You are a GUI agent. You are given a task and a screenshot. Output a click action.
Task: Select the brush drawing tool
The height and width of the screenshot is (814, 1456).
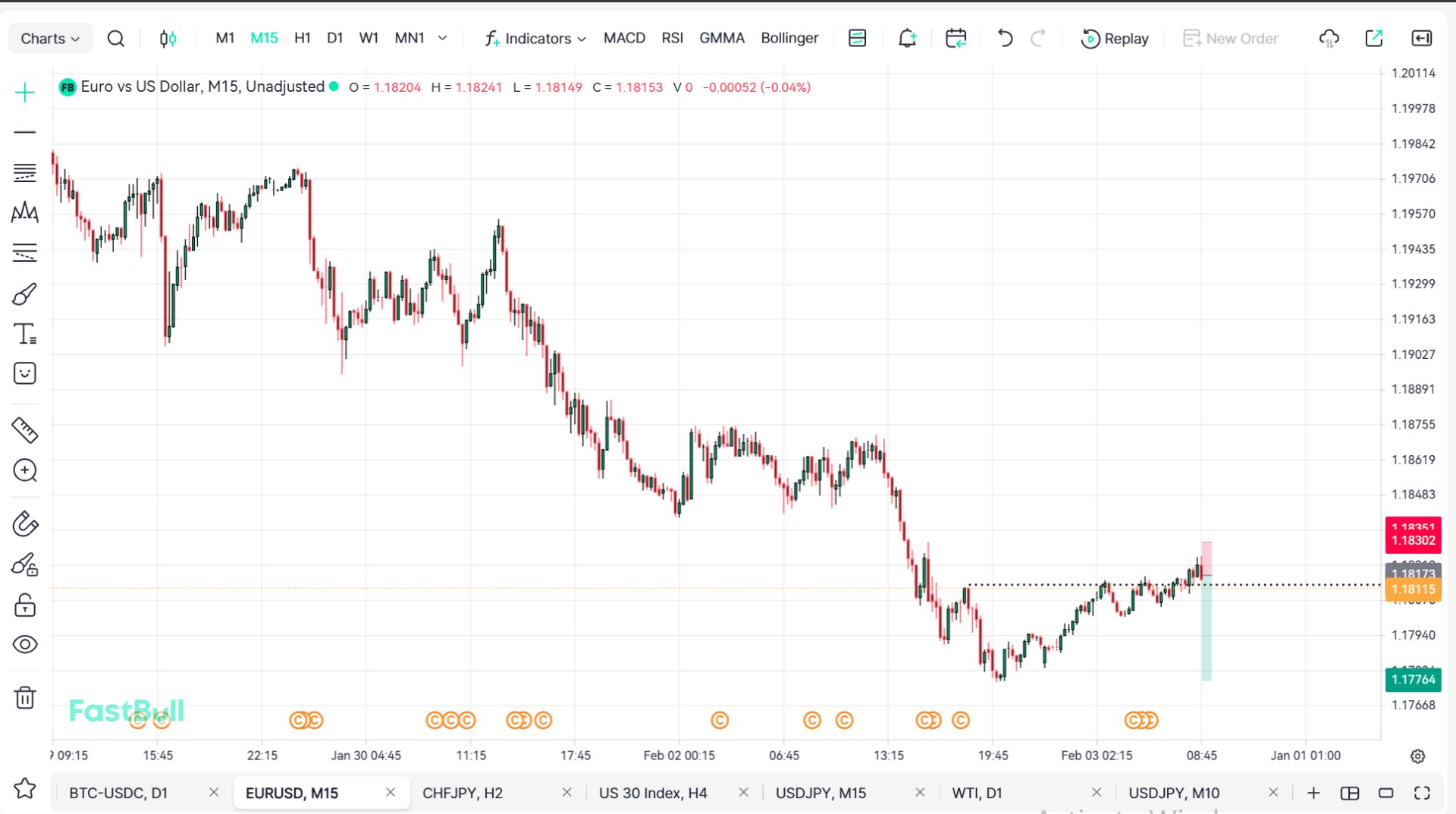[x=24, y=294]
